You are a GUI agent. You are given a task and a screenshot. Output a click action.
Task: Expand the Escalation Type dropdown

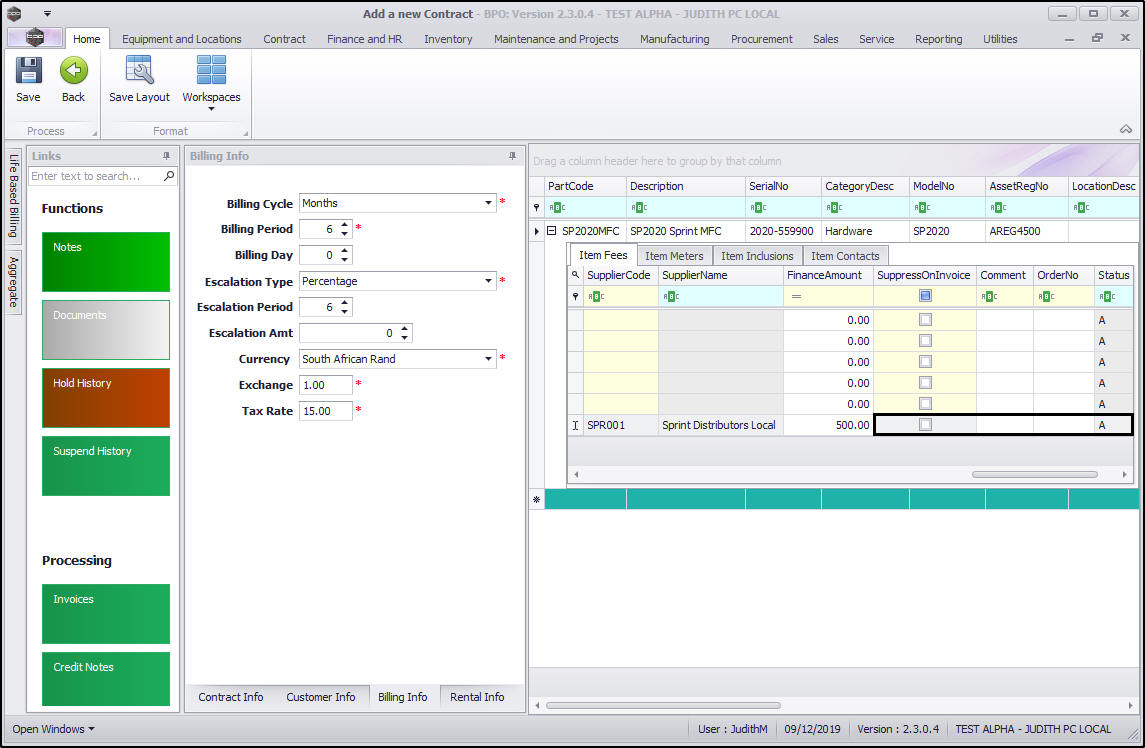489,281
